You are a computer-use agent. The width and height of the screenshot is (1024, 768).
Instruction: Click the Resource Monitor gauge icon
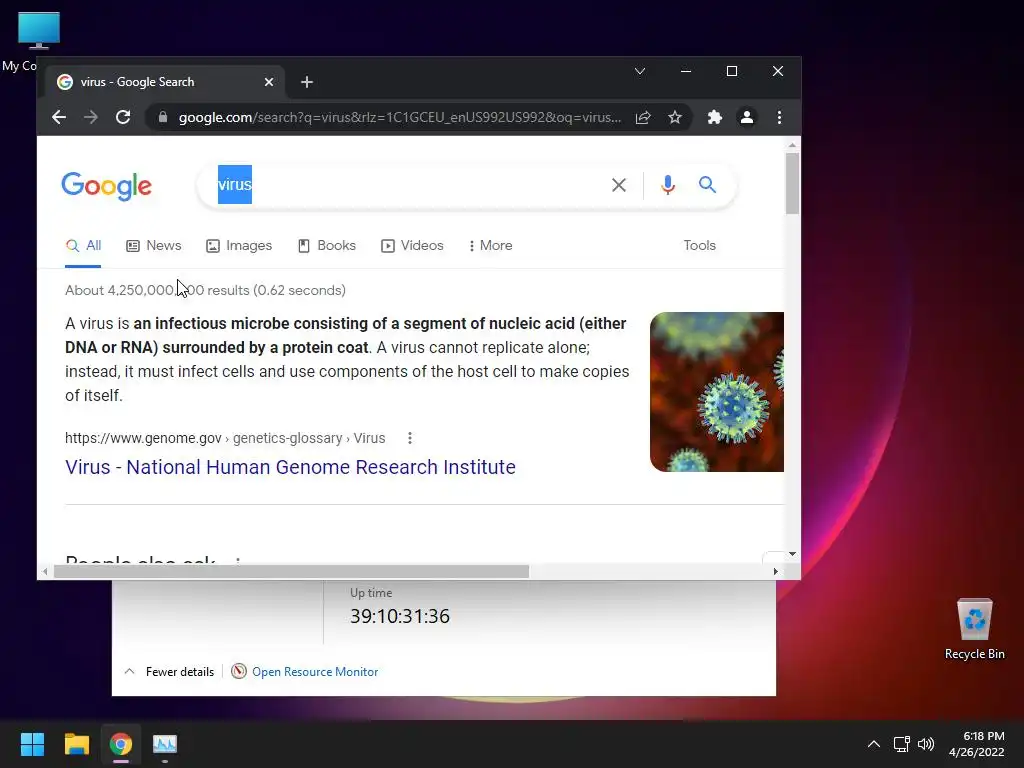(x=239, y=671)
